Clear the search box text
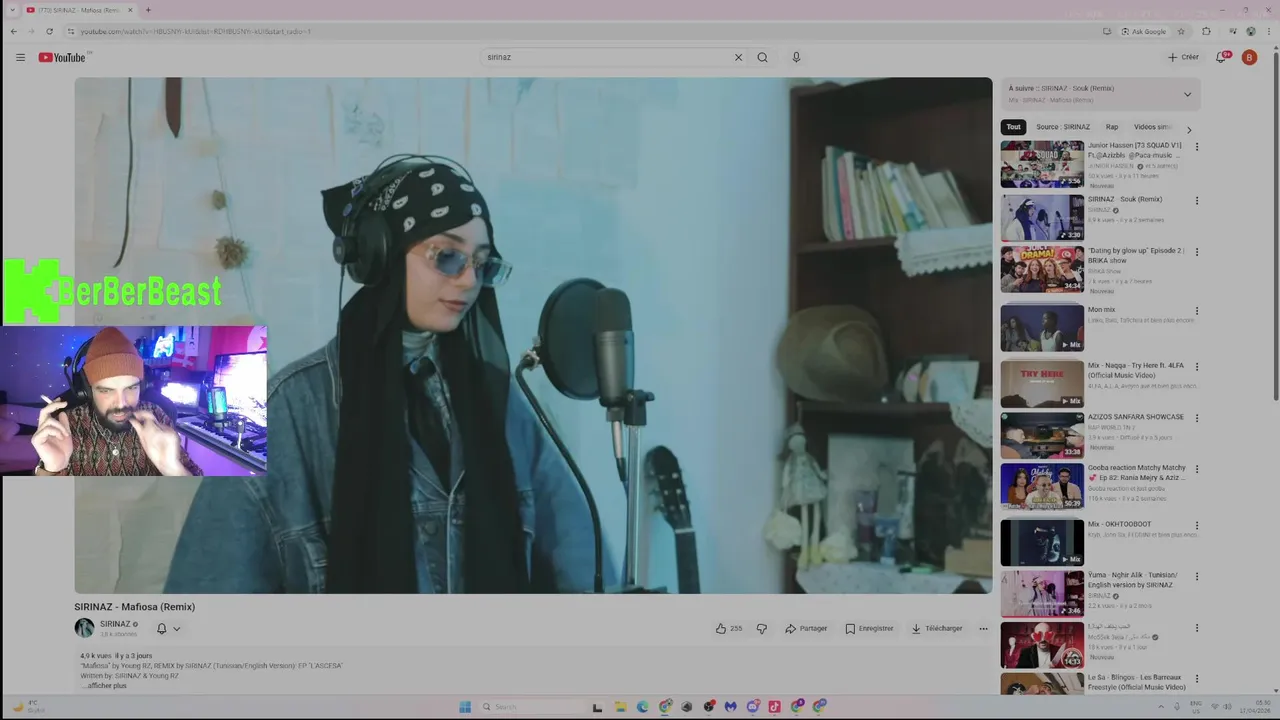The width and height of the screenshot is (1280, 720). [x=738, y=57]
